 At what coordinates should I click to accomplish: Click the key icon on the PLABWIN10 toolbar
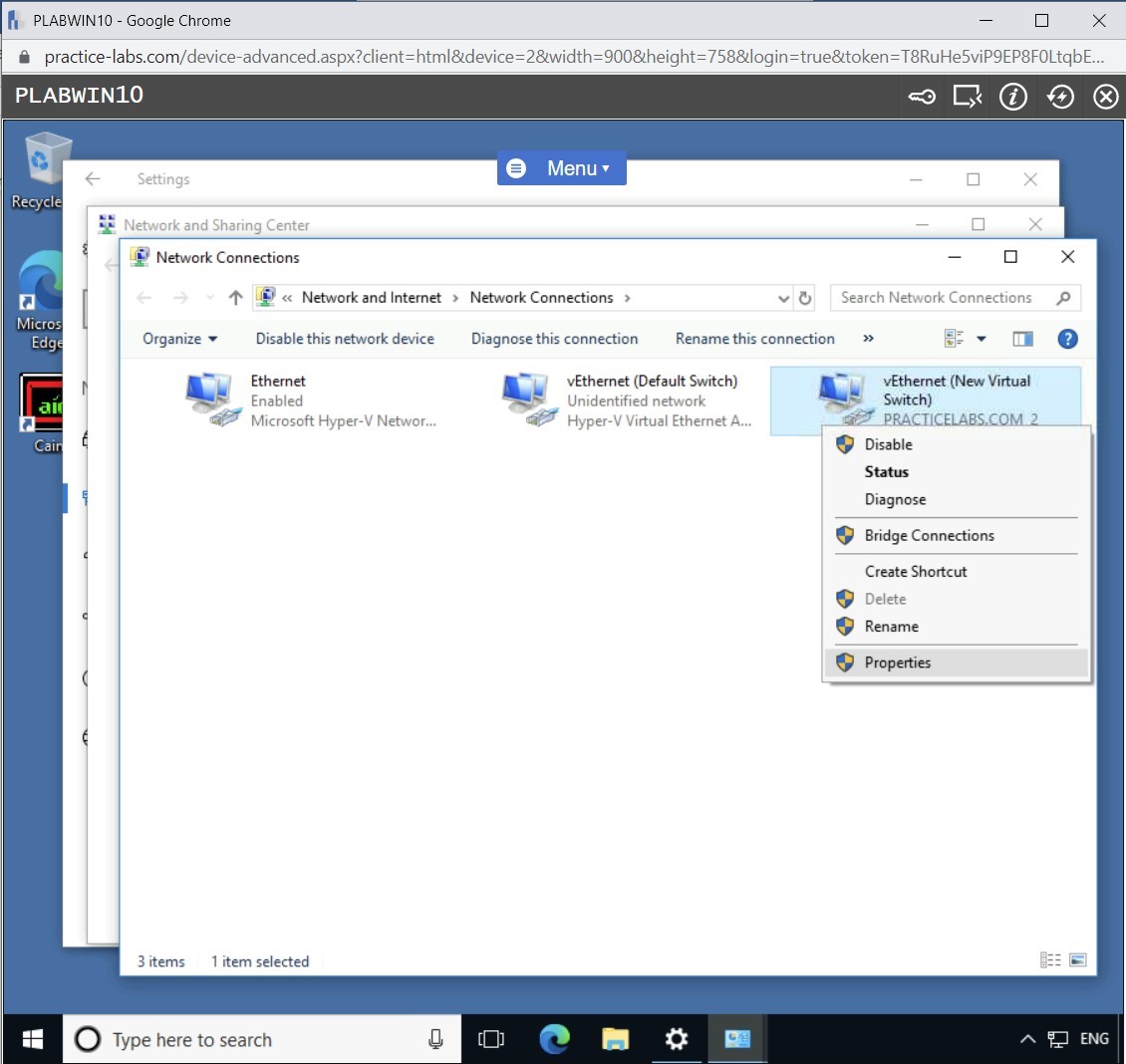(921, 97)
